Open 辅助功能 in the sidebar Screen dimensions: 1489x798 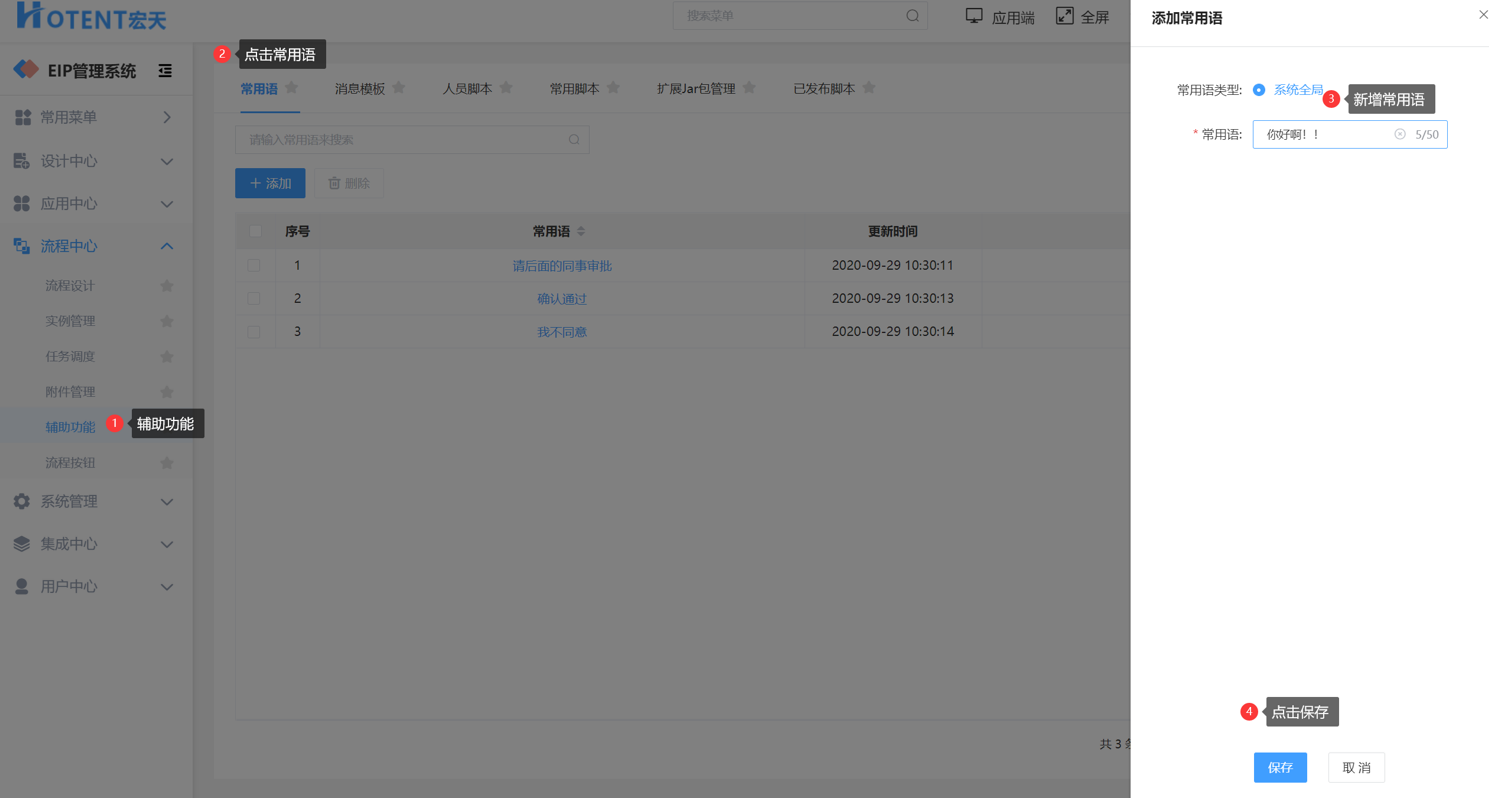[x=70, y=427]
